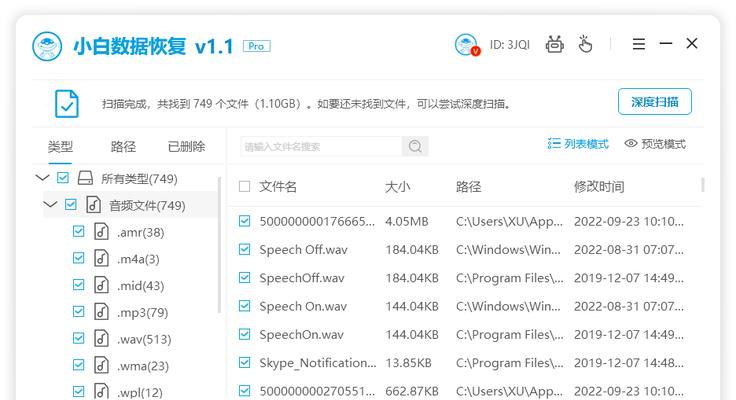Viewport: 736px width, 400px height.
Task: Click the 深度扫描 deep scan button
Action: click(655, 102)
